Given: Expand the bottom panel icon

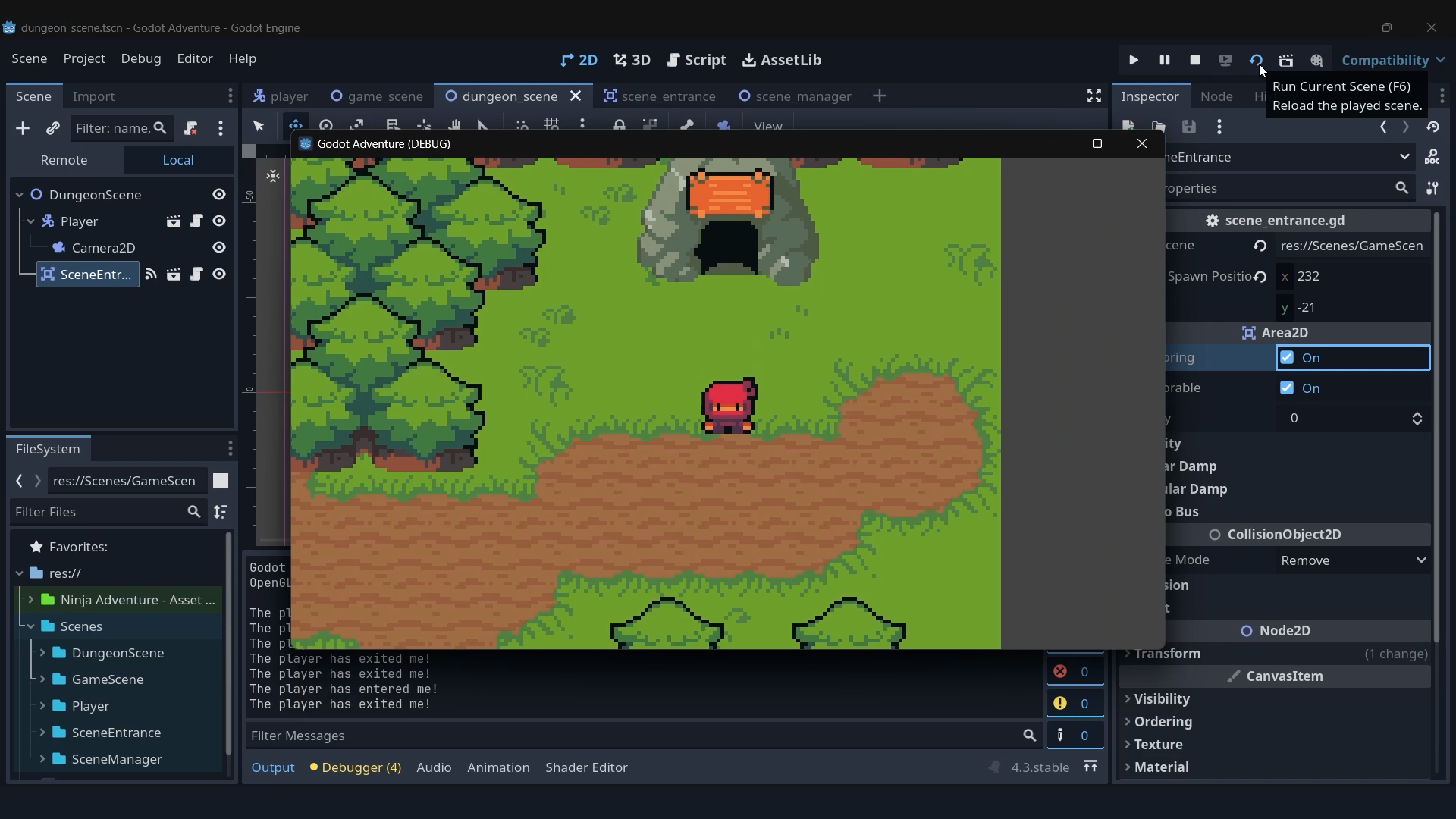Looking at the screenshot, I should coord(1090,767).
